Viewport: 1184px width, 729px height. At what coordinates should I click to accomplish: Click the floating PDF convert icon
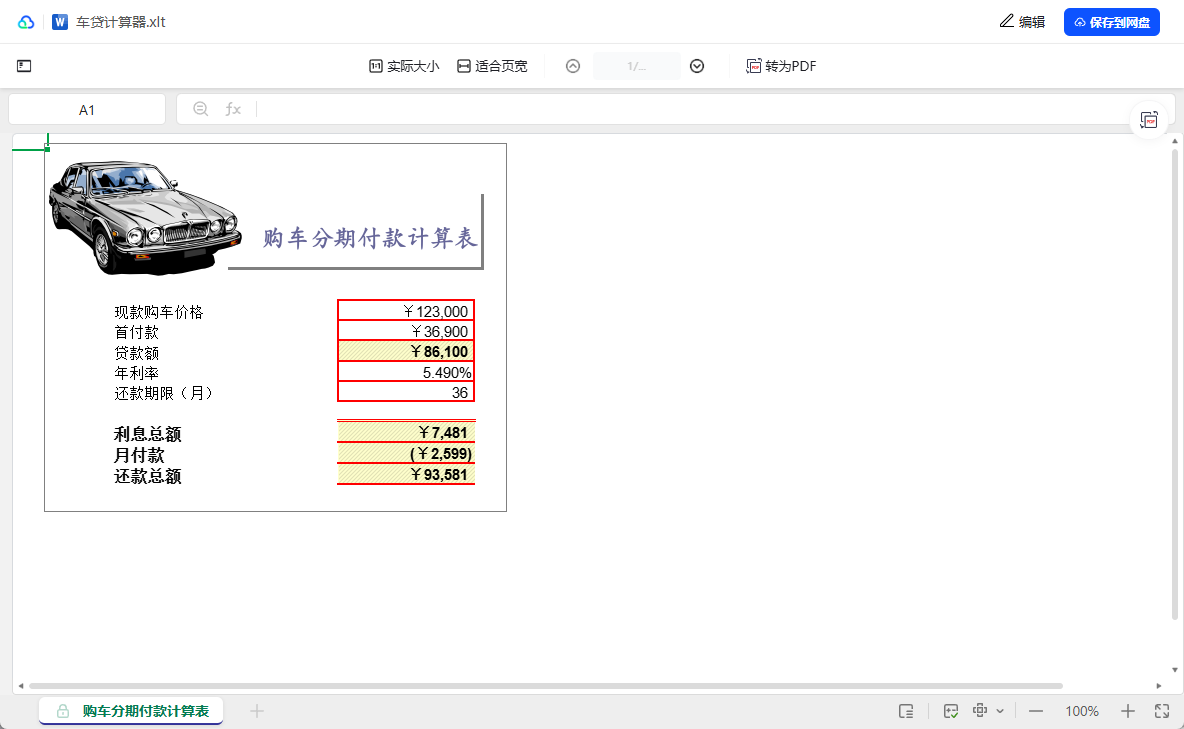click(x=1150, y=120)
